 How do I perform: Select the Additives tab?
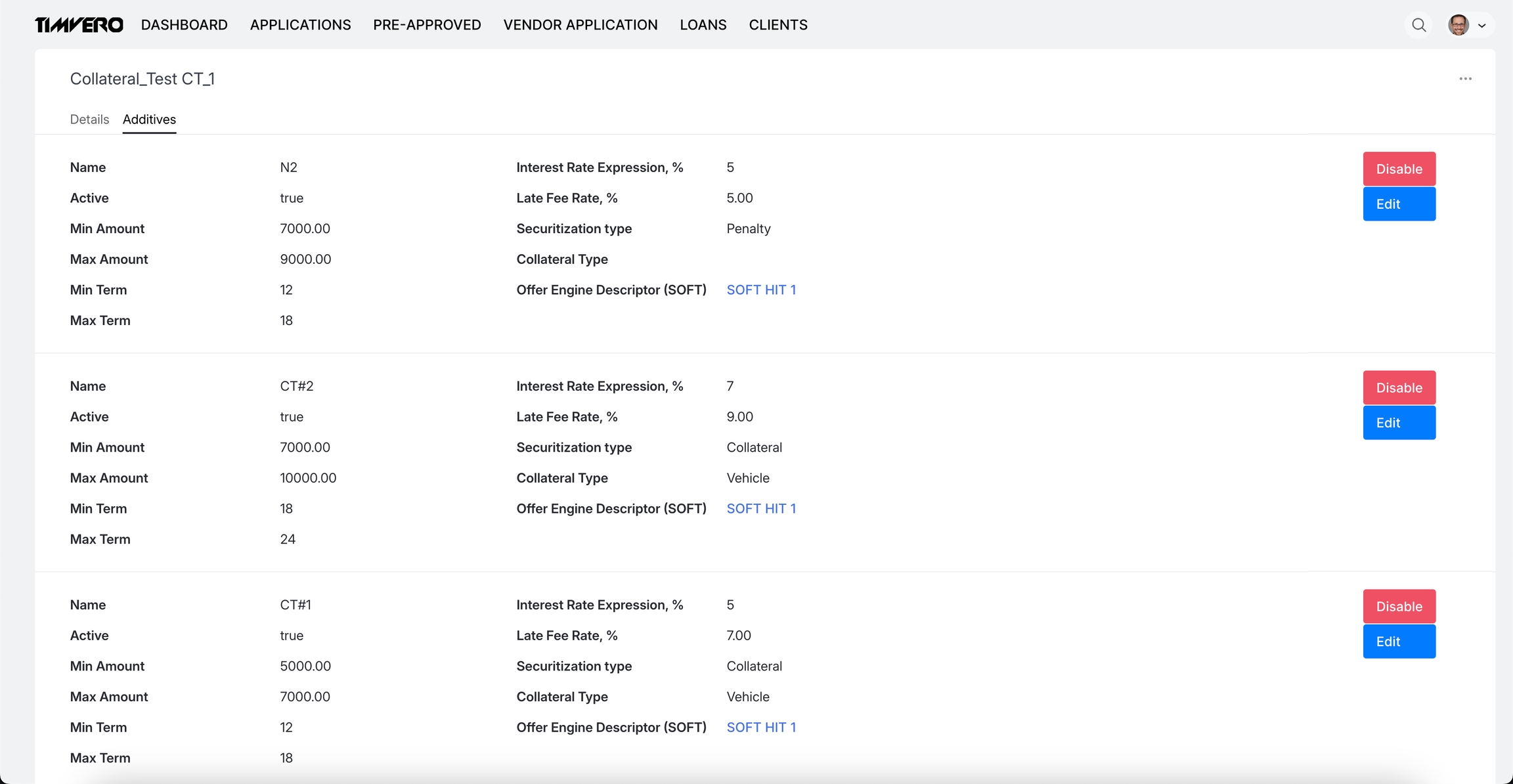pyautogui.click(x=149, y=120)
